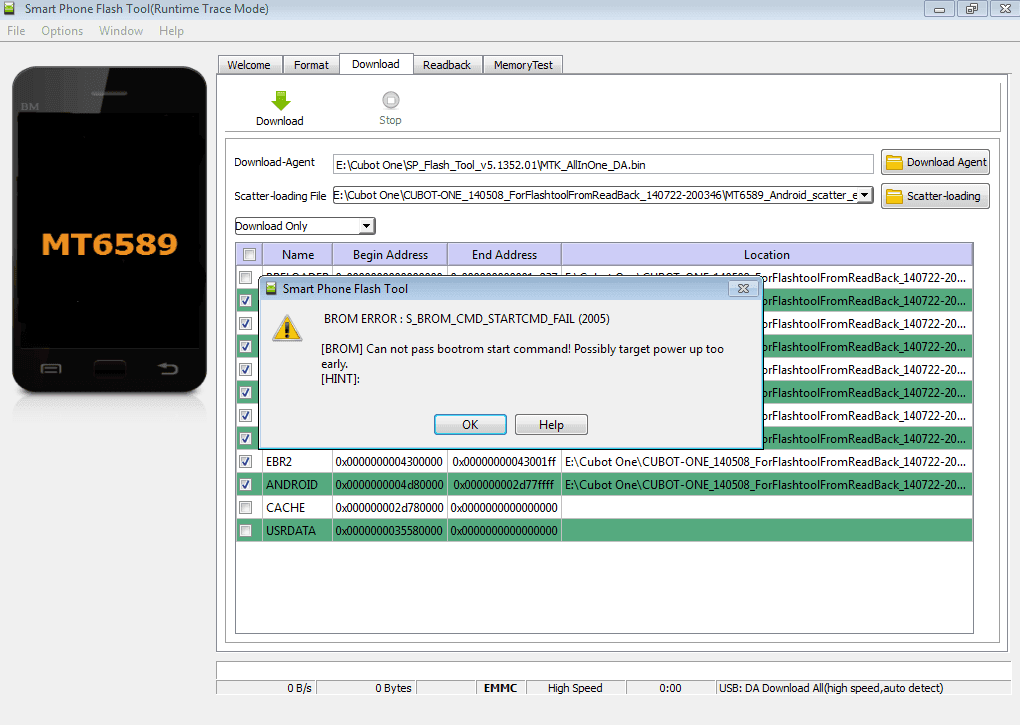1020x725 pixels.
Task: Click the green Download arrow icon
Action: click(x=280, y=101)
